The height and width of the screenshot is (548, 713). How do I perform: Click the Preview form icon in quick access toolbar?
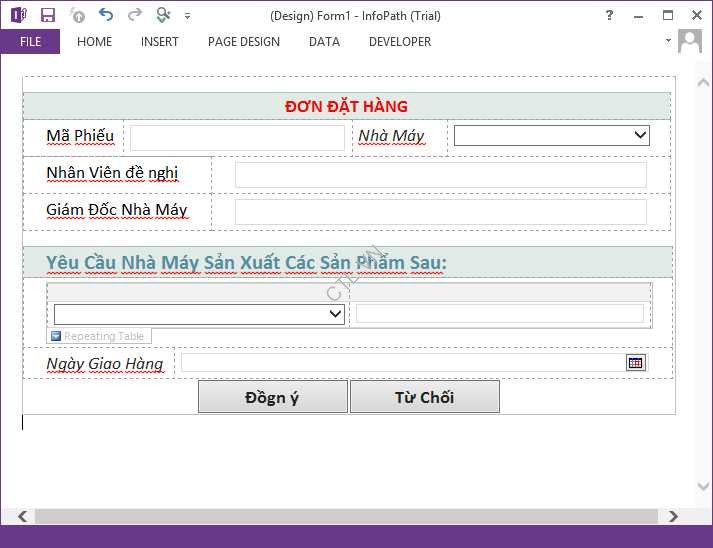(x=163, y=15)
